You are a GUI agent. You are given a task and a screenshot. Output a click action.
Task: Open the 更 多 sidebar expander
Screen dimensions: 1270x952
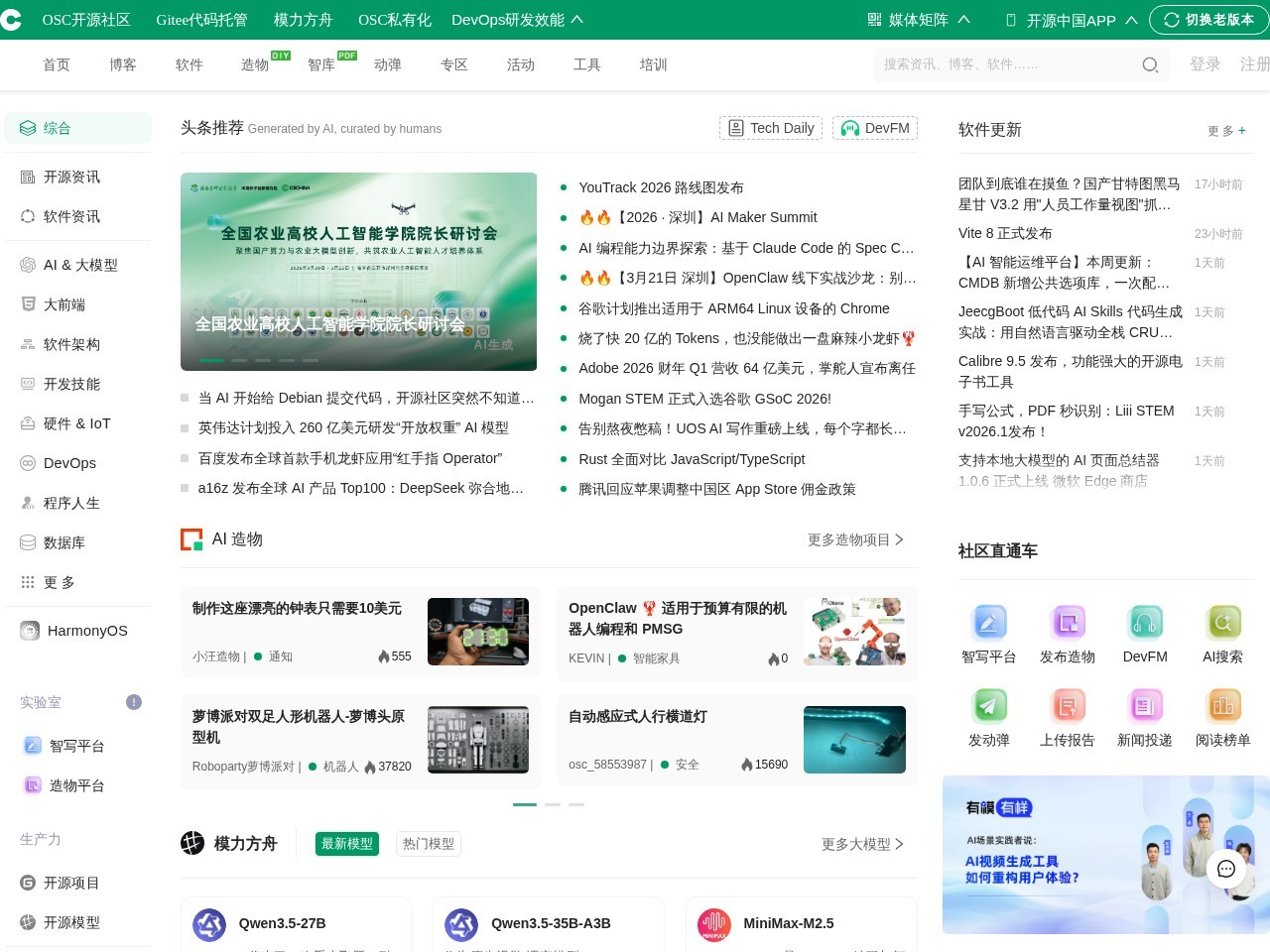point(48,582)
